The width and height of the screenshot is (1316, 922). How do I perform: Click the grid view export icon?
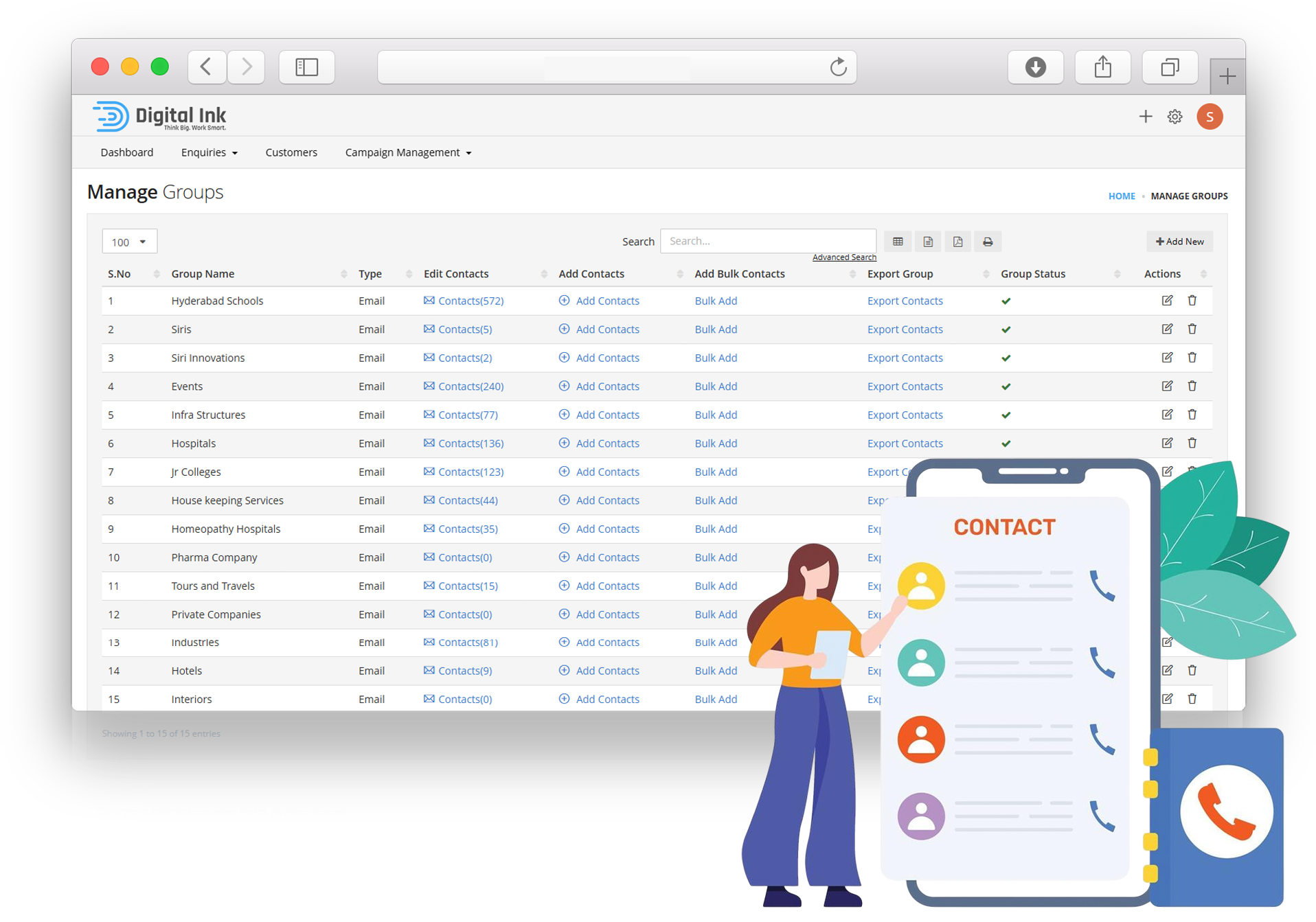(x=898, y=242)
